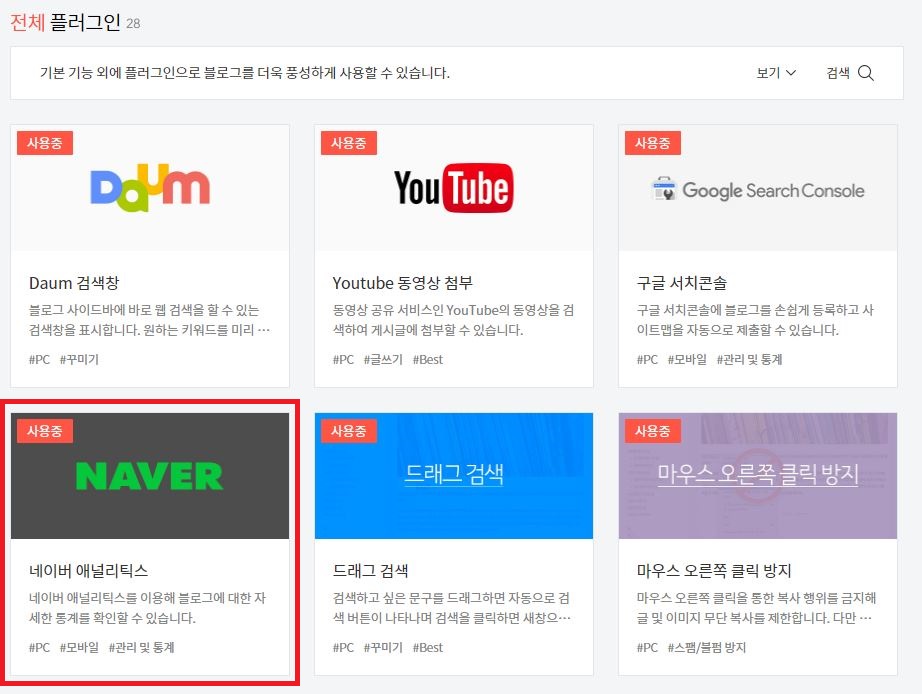Click #모바일 tag on 구글 서치콘솔 card
This screenshot has width=922, height=694.
pyautogui.click(x=687, y=359)
